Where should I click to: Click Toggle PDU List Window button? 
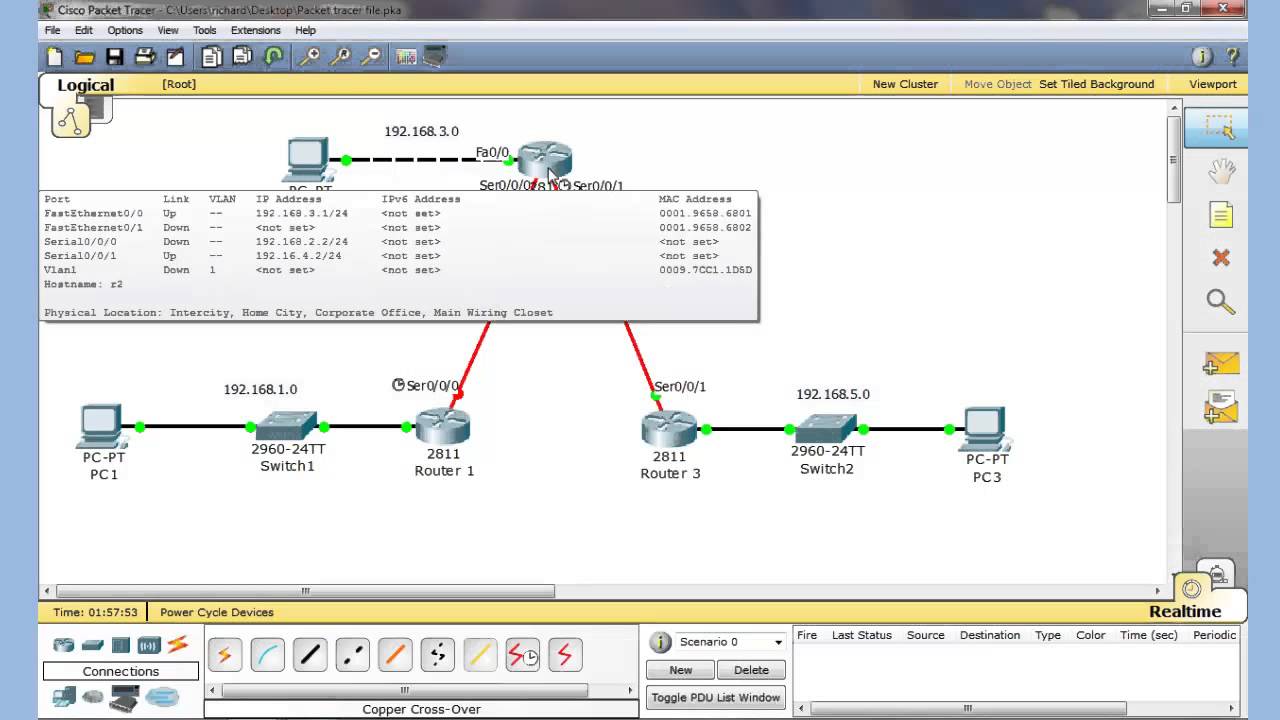coord(716,697)
